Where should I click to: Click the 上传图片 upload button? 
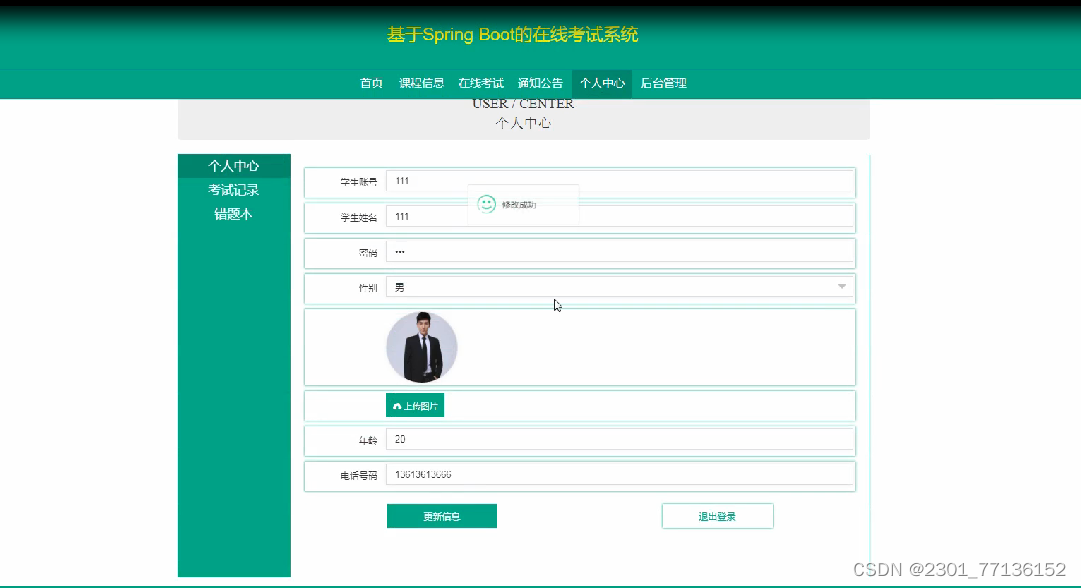(415, 405)
